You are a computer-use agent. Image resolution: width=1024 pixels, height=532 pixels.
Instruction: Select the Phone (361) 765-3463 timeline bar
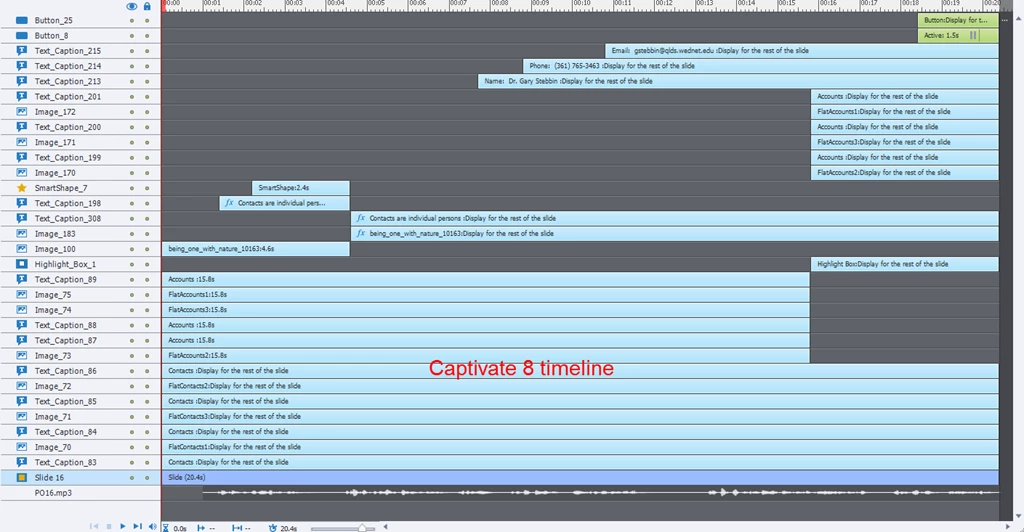click(761, 66)
